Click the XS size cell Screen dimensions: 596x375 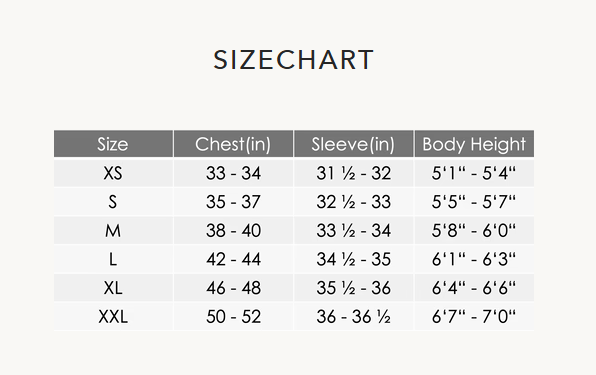(x=113, y=173)
